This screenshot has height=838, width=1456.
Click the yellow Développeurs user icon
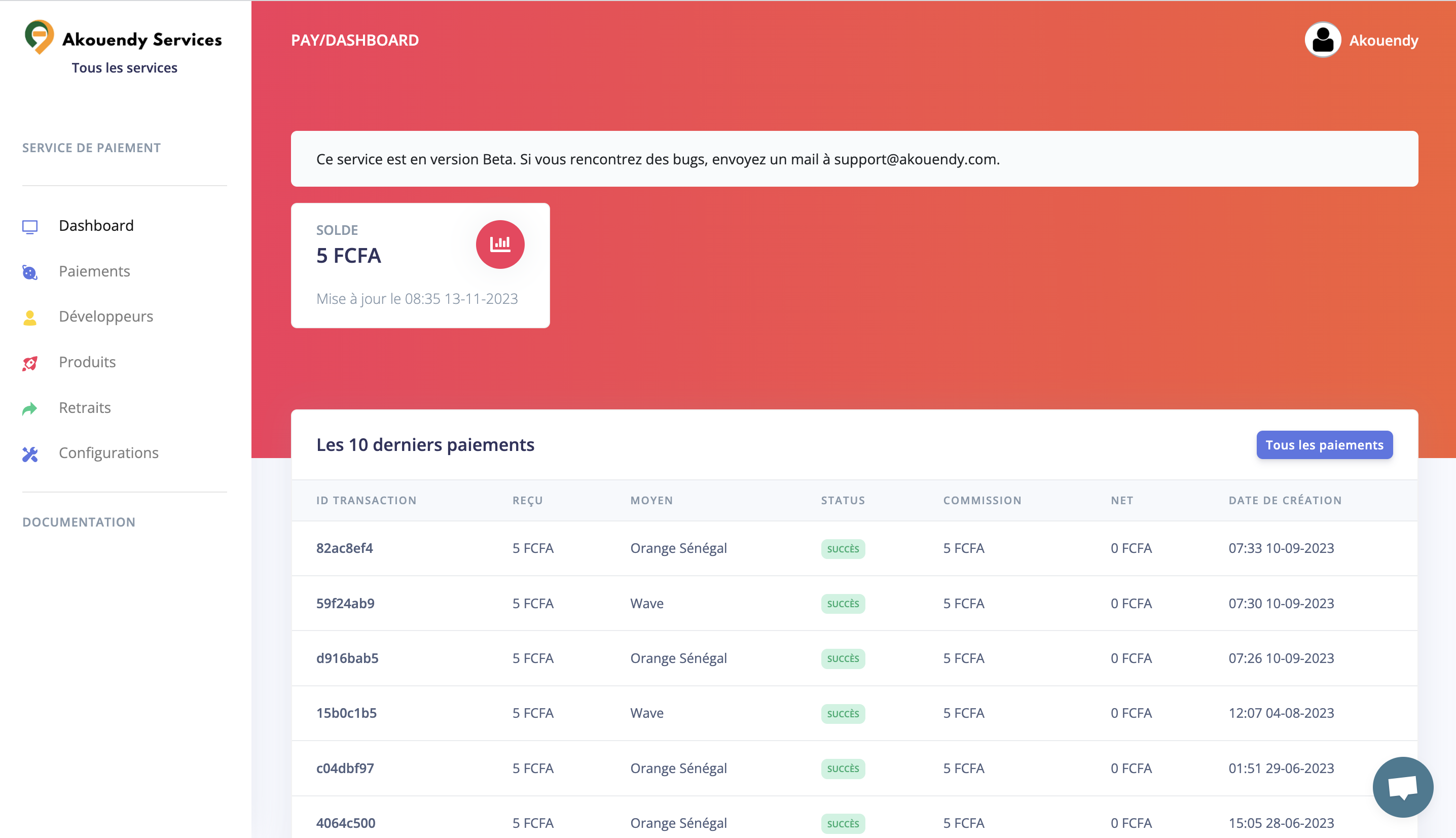(x=30, y=318)
